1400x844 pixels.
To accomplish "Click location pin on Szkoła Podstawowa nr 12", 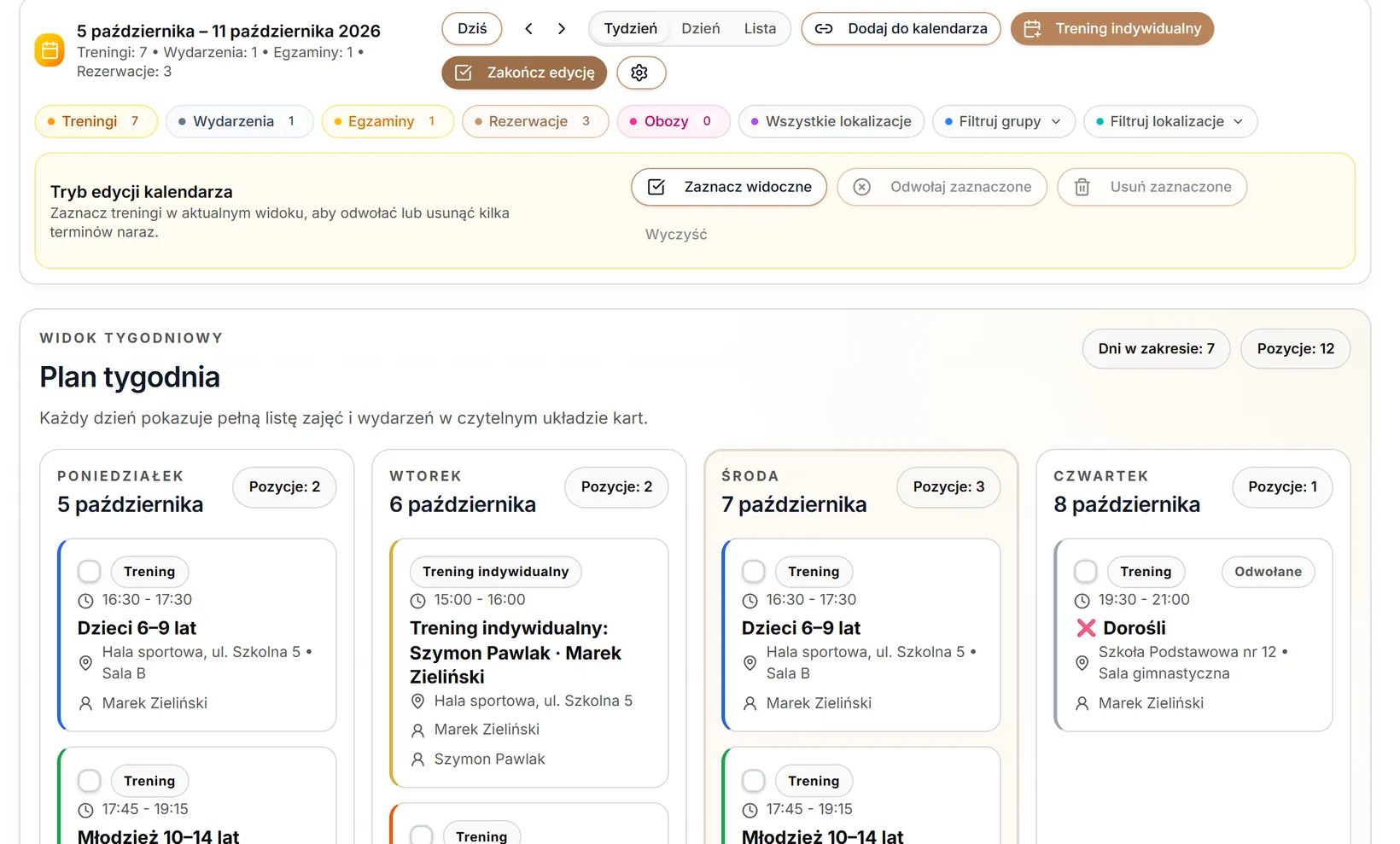I will tap(1082, 663).
